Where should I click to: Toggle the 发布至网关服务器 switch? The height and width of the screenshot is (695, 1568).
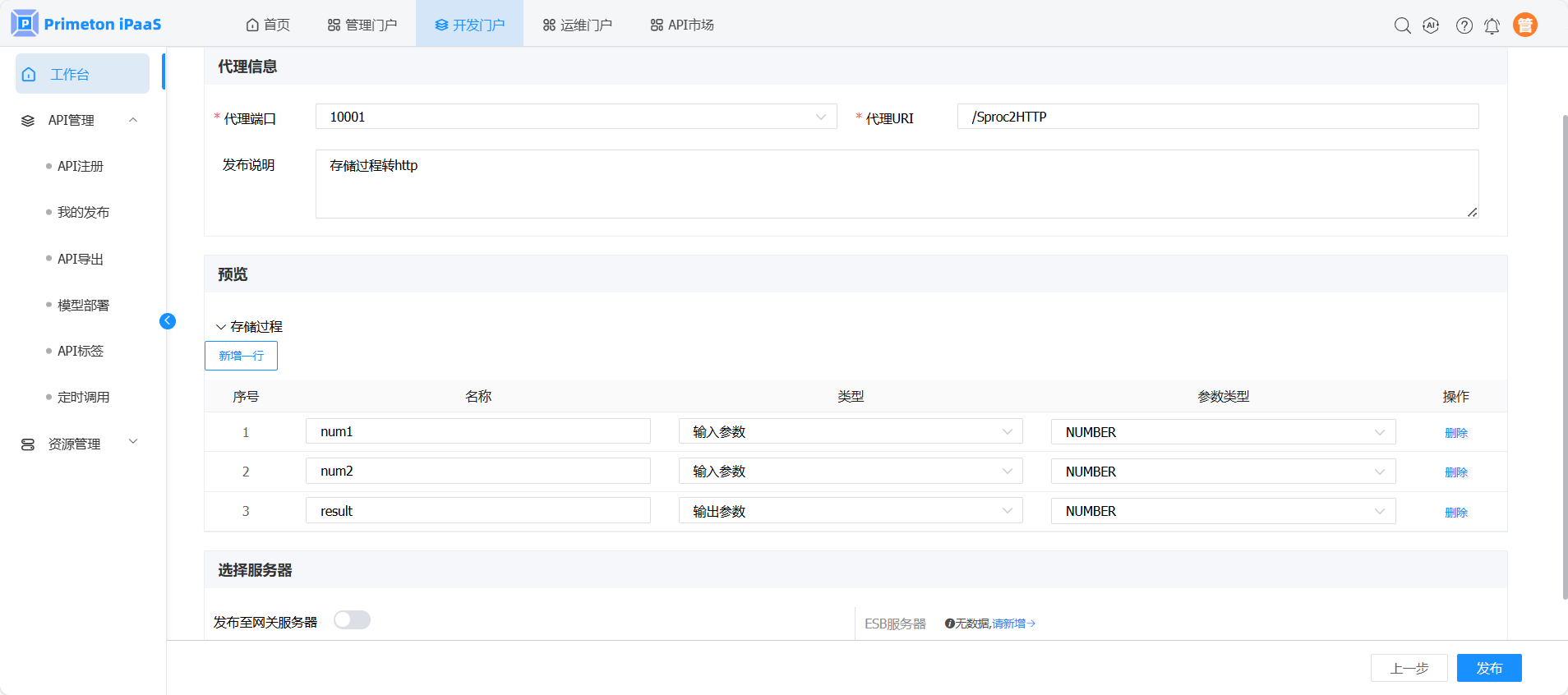pos(352,620)
